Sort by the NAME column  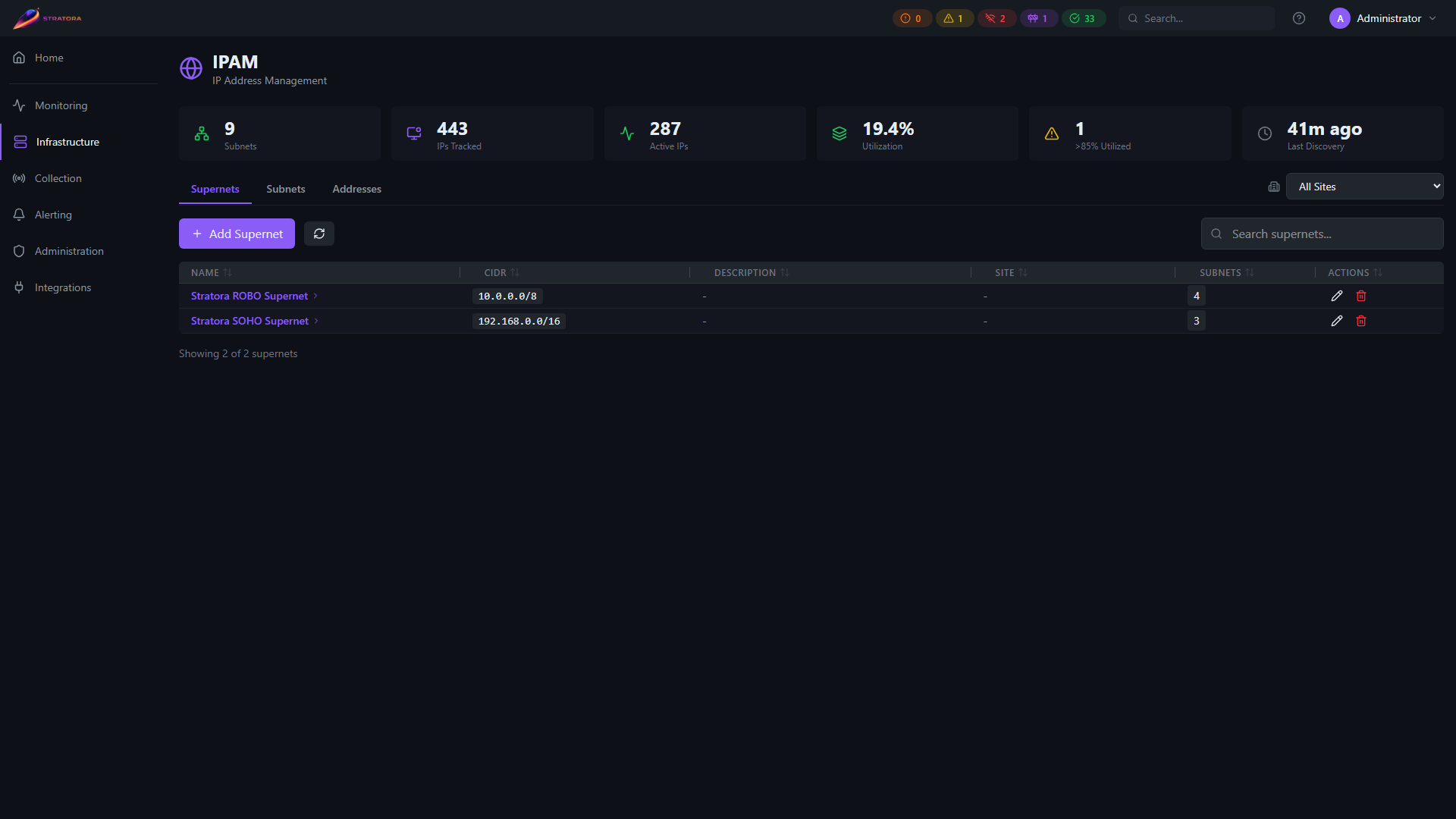tap(212, 273)
